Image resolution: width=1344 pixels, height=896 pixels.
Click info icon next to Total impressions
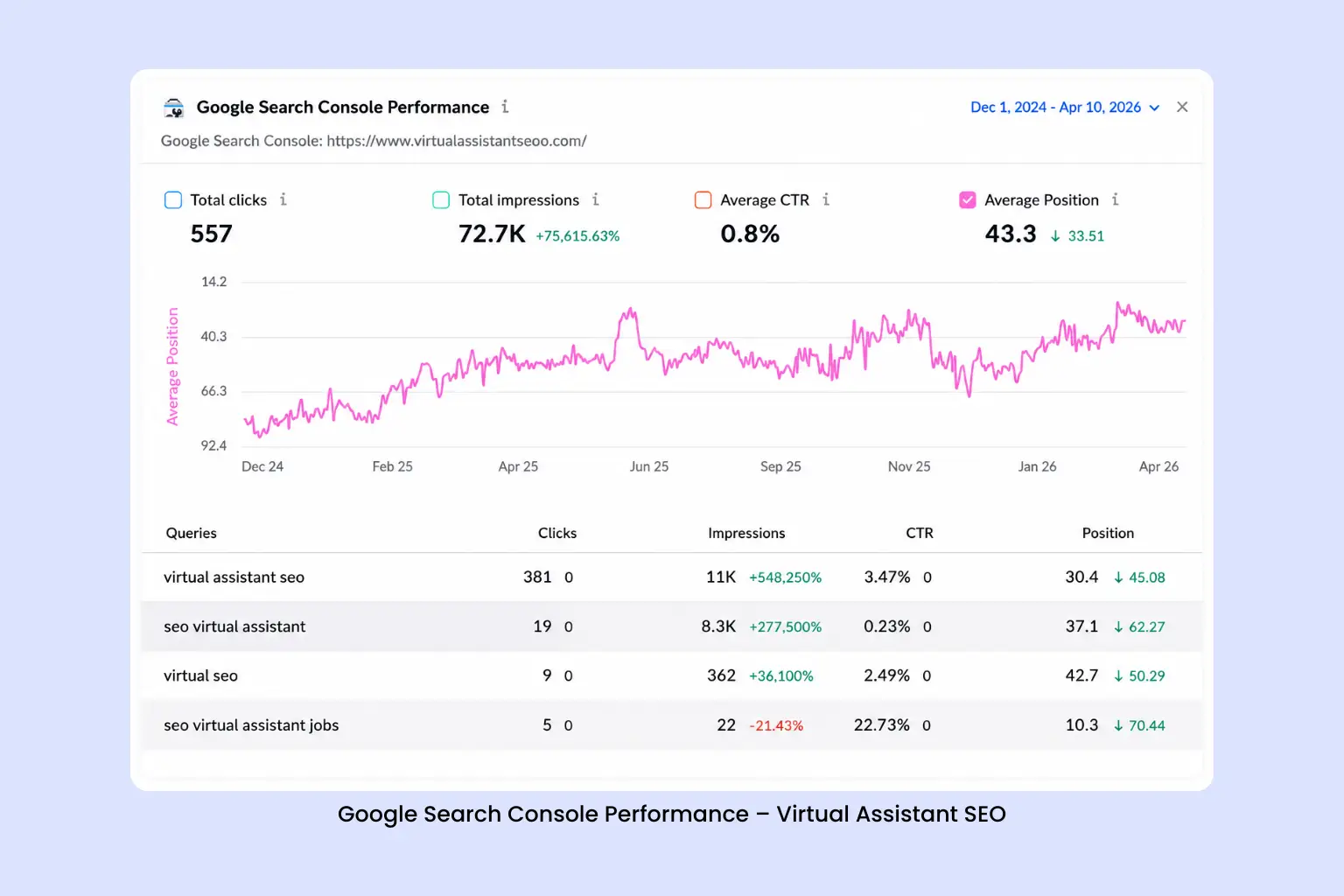596,199
